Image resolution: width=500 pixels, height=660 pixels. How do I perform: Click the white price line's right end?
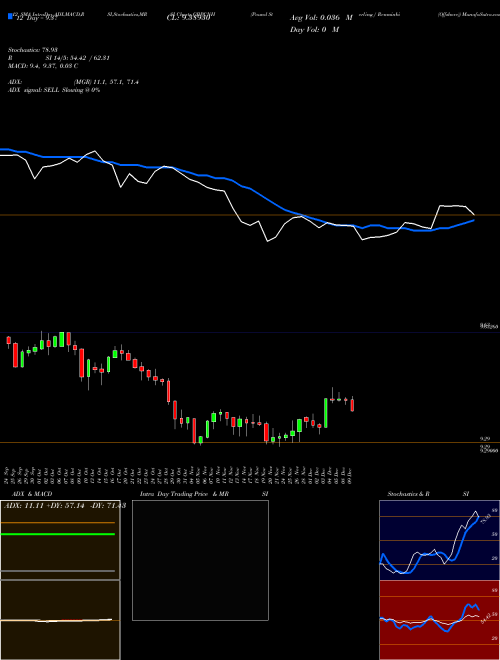474,213
